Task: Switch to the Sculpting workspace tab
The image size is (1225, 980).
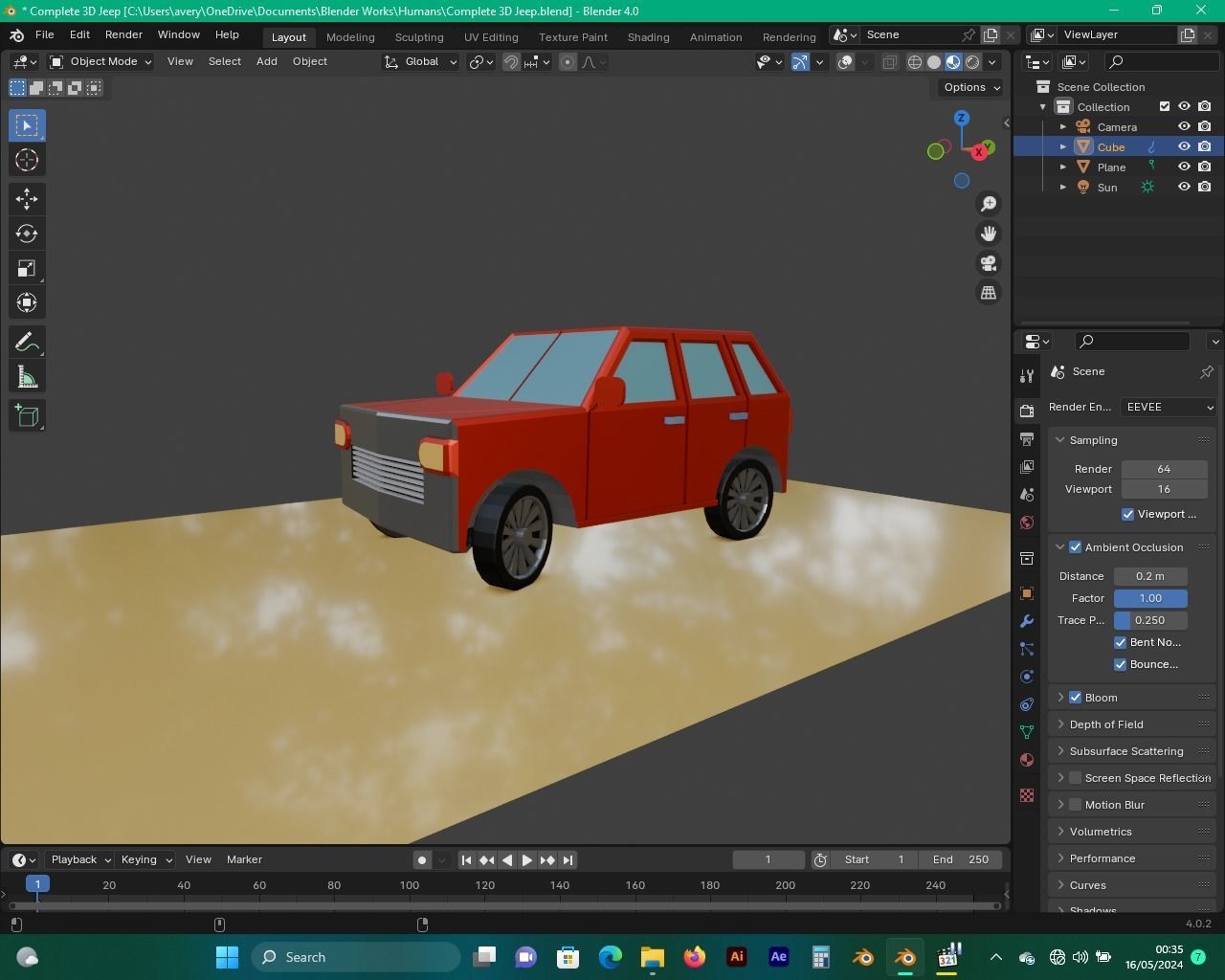Action: coord(419,37)
